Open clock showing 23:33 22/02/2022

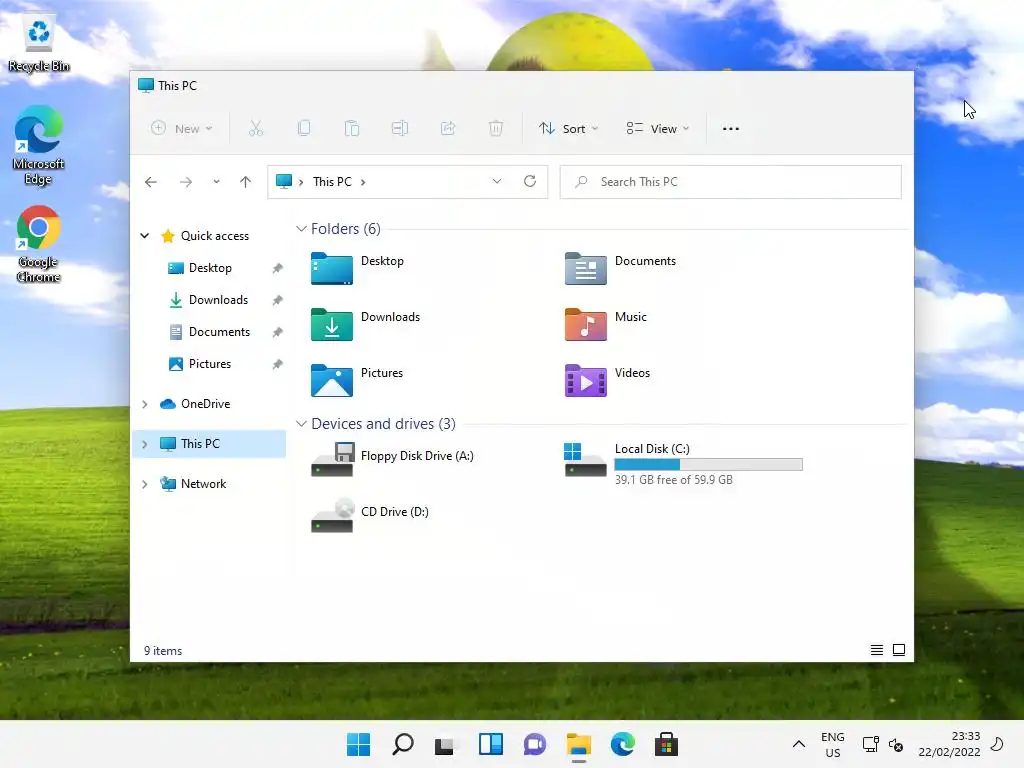pos(949,744)
